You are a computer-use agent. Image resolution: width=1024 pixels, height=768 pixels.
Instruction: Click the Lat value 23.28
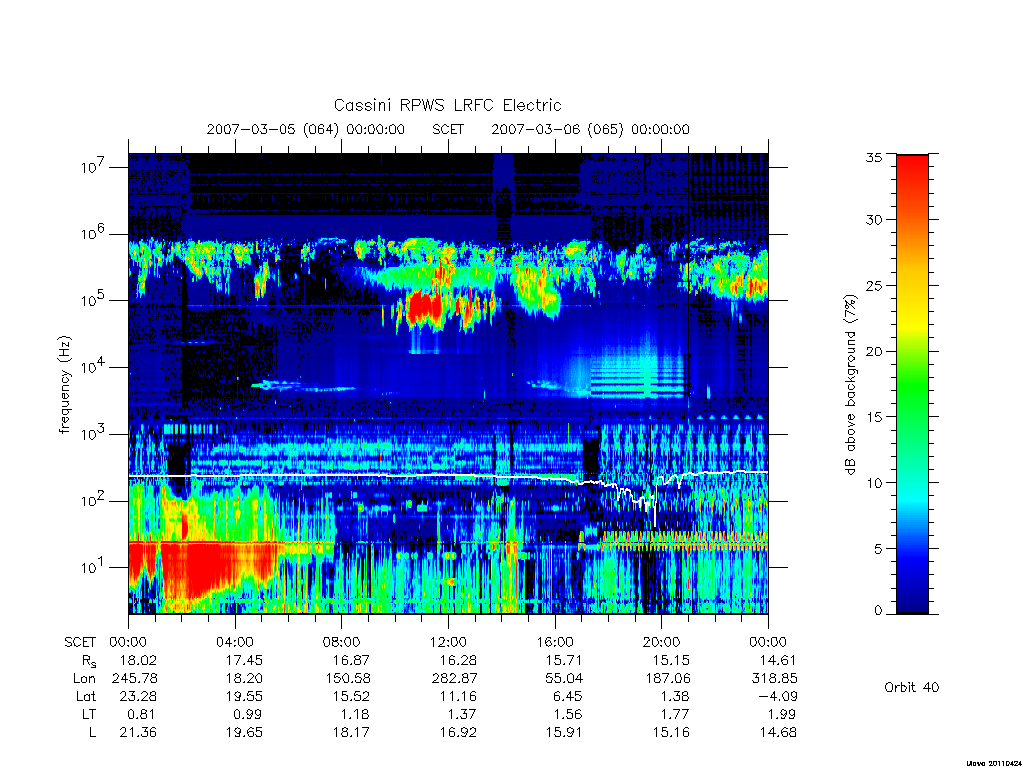[x=138, y=696]
